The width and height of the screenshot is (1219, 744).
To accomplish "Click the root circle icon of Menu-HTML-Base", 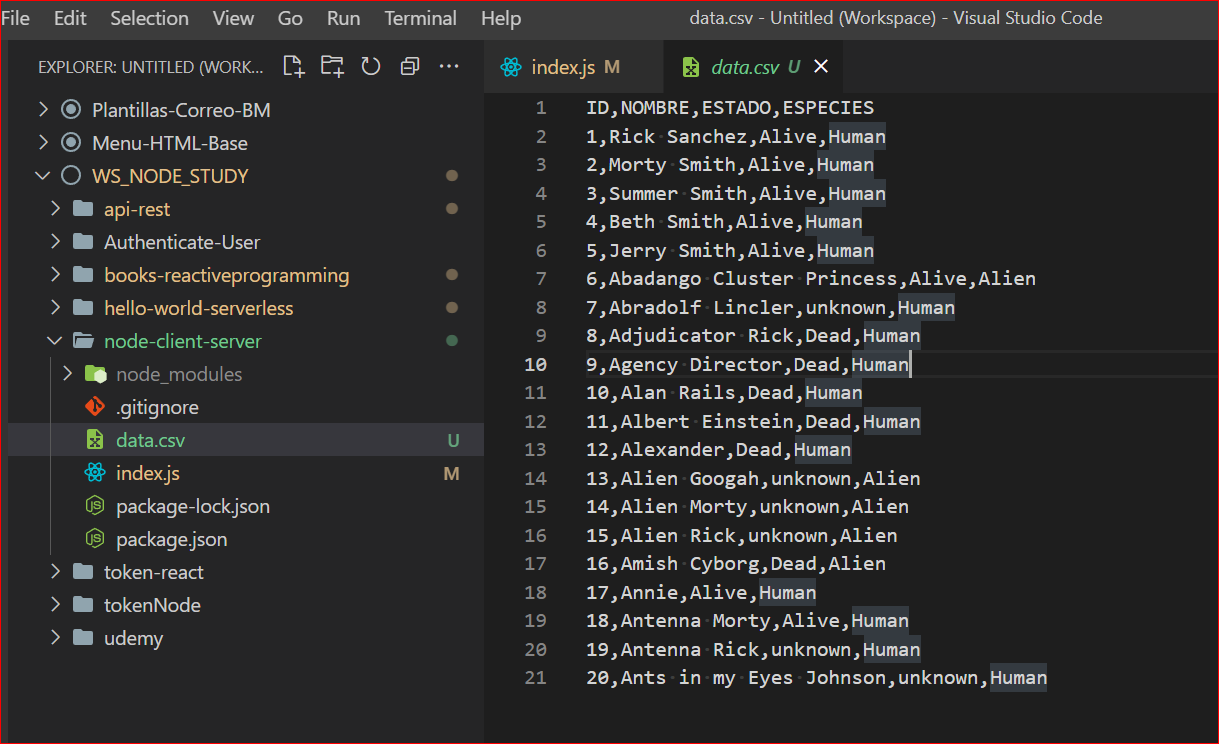I will [70, 143].
